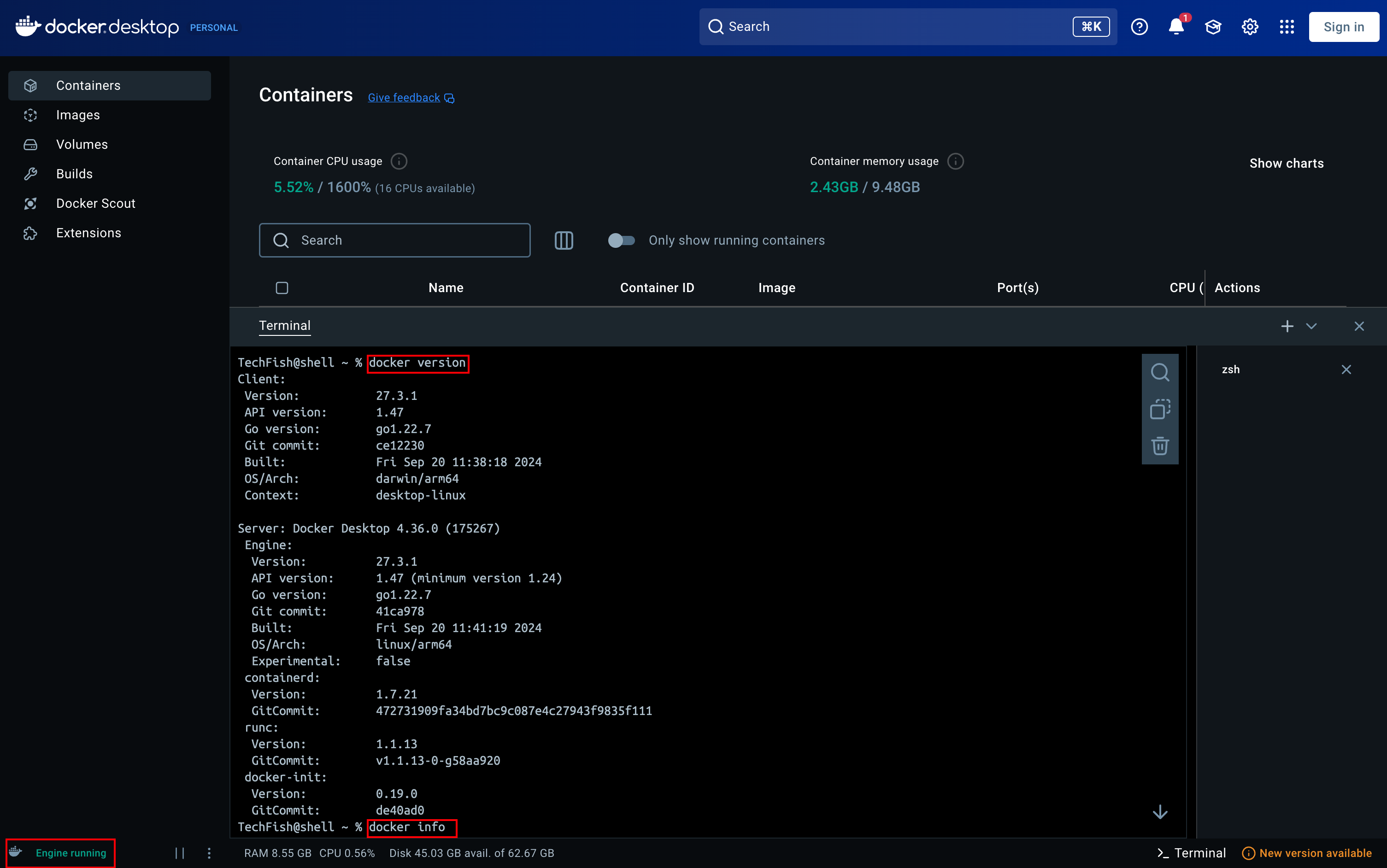Click the Image column header

point(777,287)
